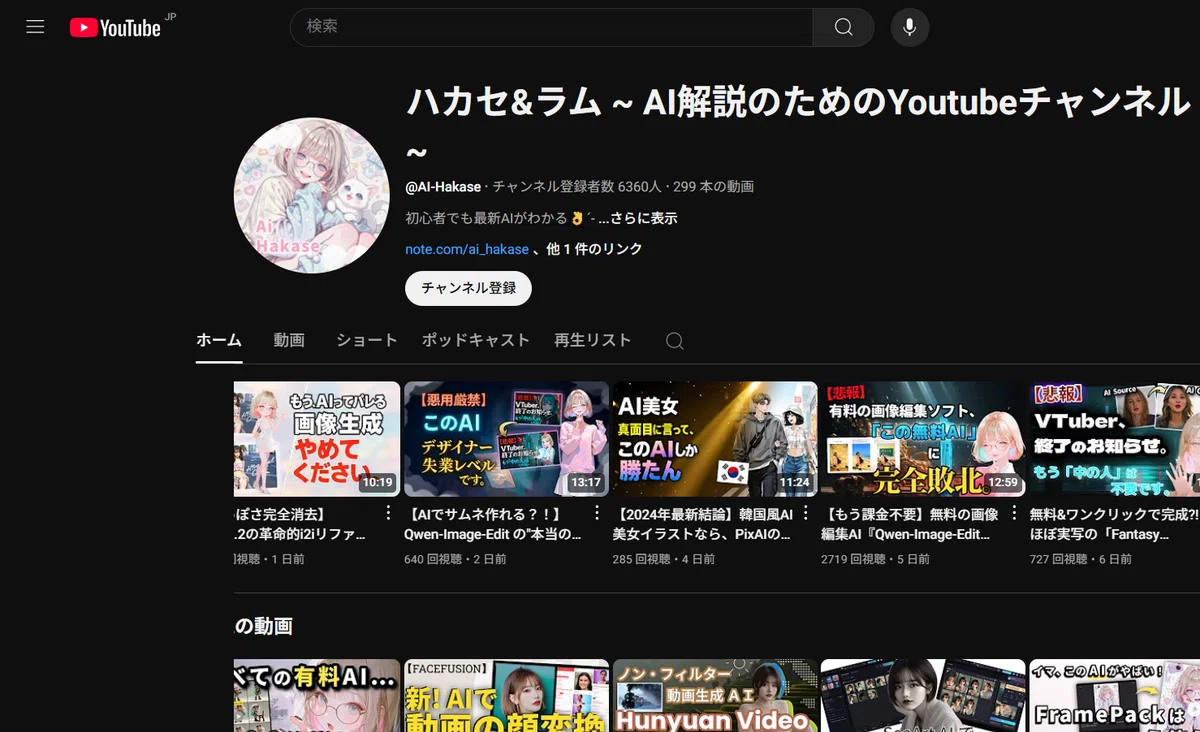Open the 再生リスト tab

point(593,340)
